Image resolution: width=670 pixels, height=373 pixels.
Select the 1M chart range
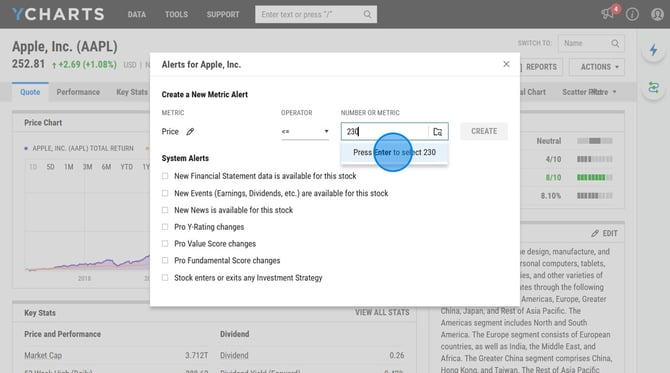click(69, 167)
